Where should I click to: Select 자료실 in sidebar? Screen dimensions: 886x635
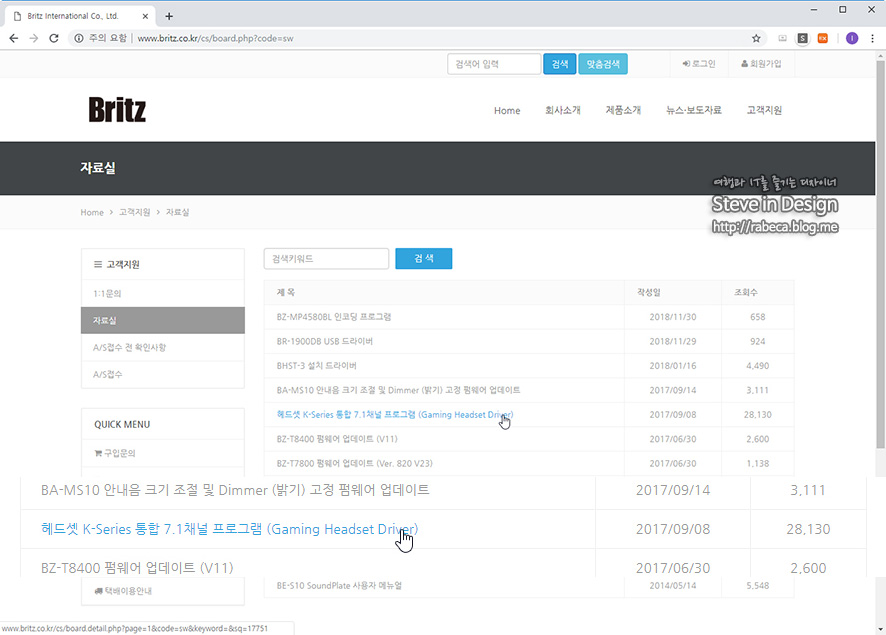pyautogui.click(x=163, y=320)
